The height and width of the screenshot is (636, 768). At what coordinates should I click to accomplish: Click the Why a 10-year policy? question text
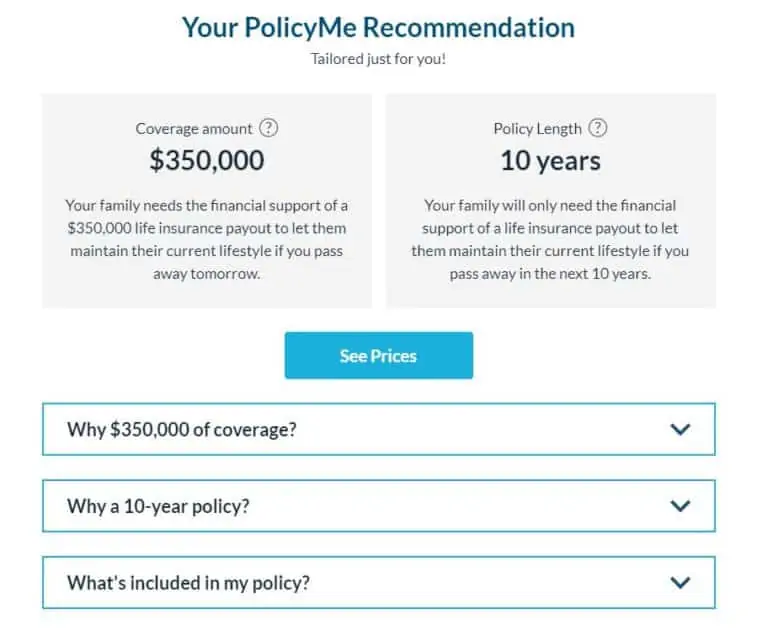pyautogui.click(x=158, y=506)
